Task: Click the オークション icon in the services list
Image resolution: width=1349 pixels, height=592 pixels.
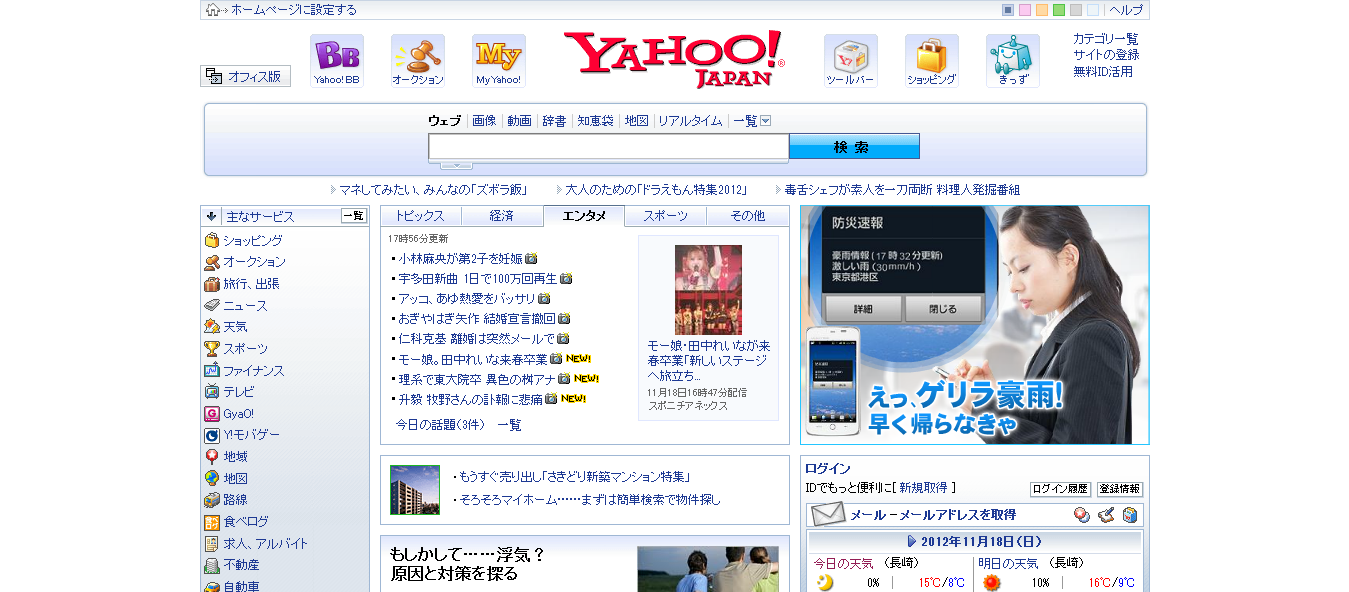Action: pos(212,262)
